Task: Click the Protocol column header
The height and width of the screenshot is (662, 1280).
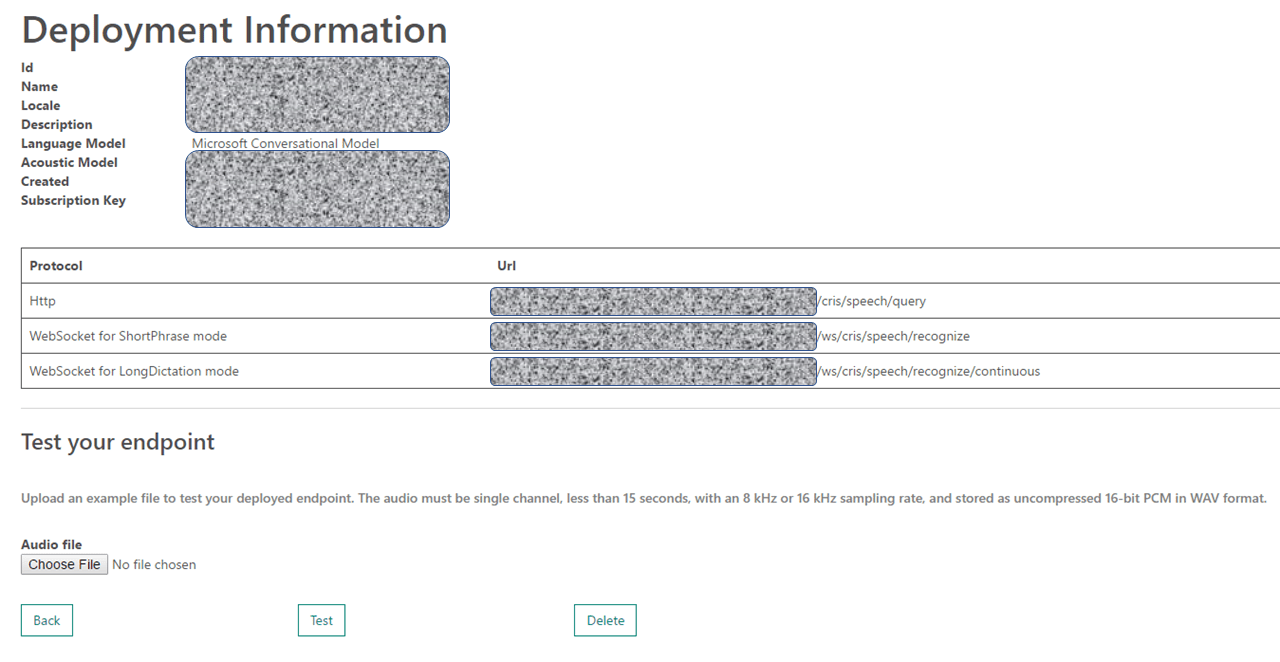Action: (x=56, y=266)
